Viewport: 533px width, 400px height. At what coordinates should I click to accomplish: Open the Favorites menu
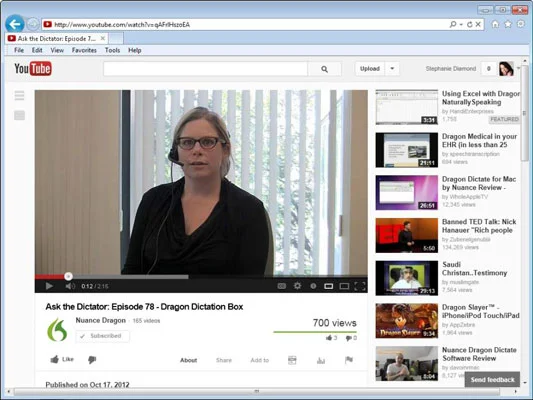84,50
